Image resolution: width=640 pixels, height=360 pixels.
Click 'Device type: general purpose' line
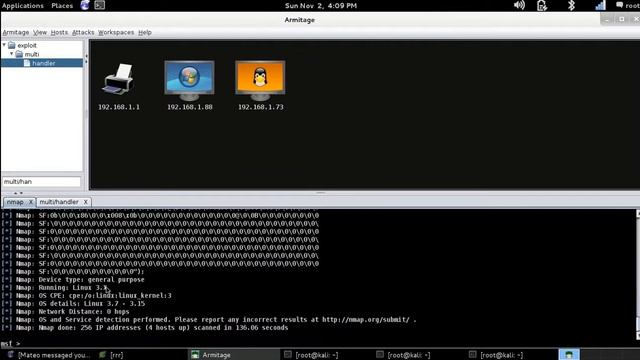pyautogui.click(x=91, y=280)
